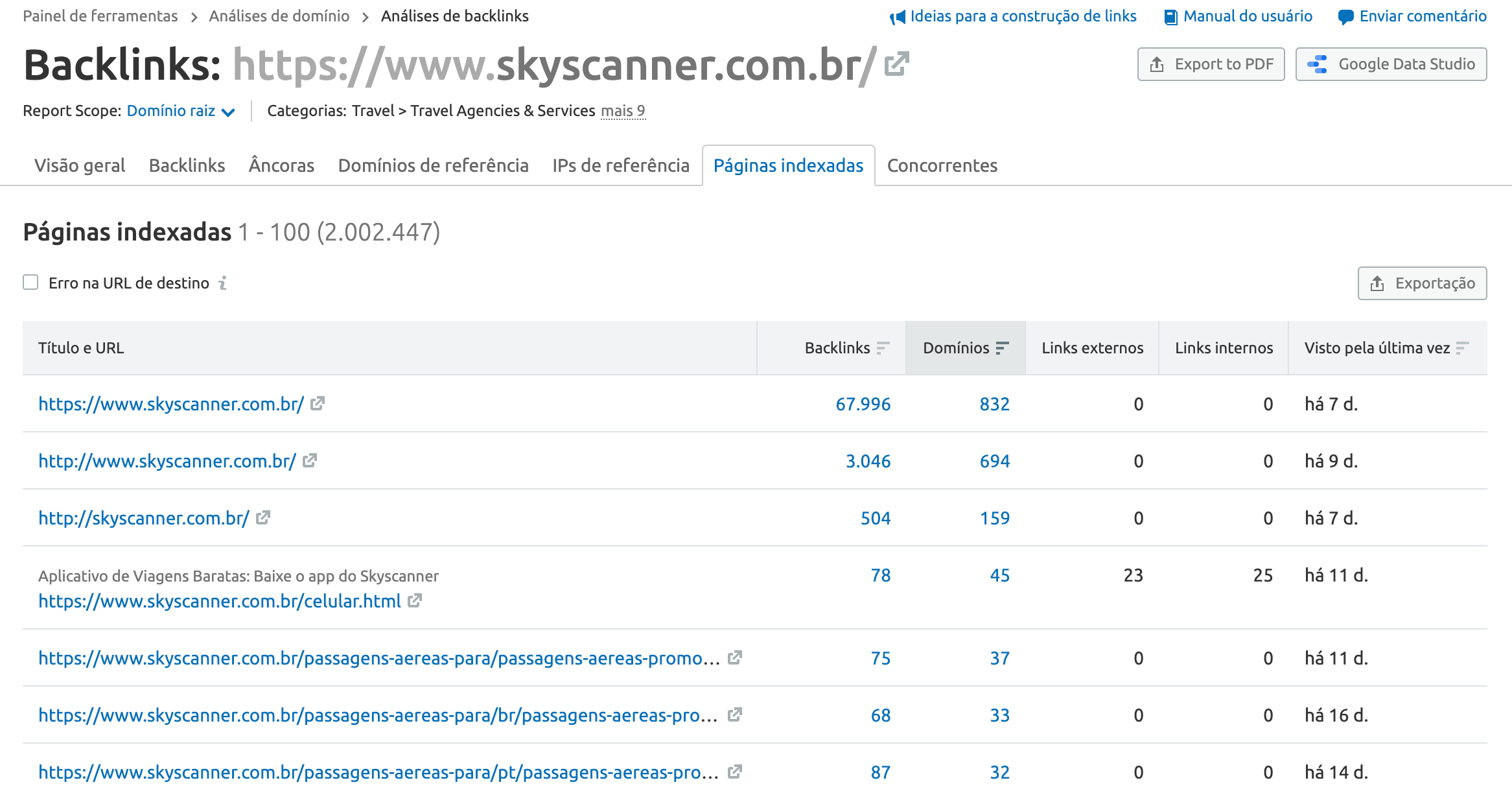This screenshot has width=1512, height=789.
Task: Open Google Data Studio button
Action: coord(1391,64)
